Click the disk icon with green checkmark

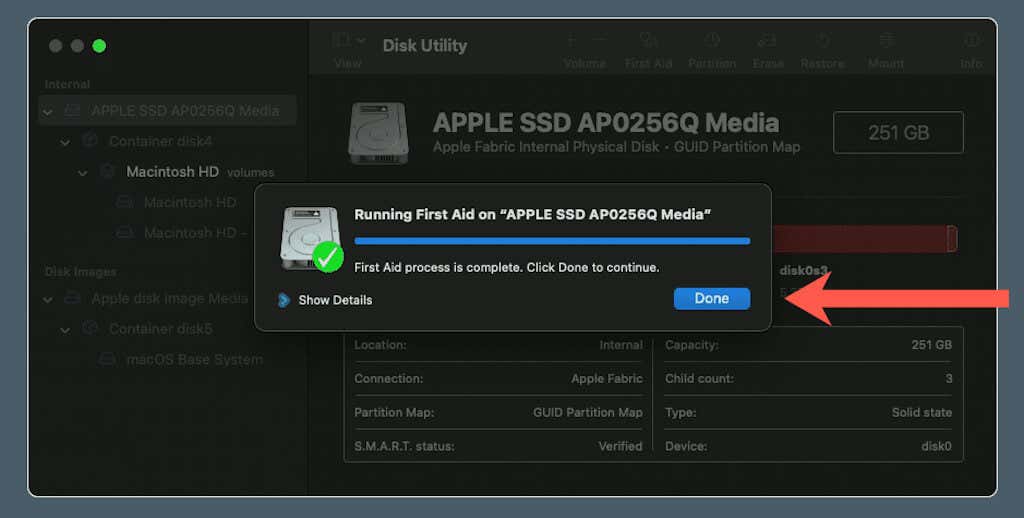[312, 239]
